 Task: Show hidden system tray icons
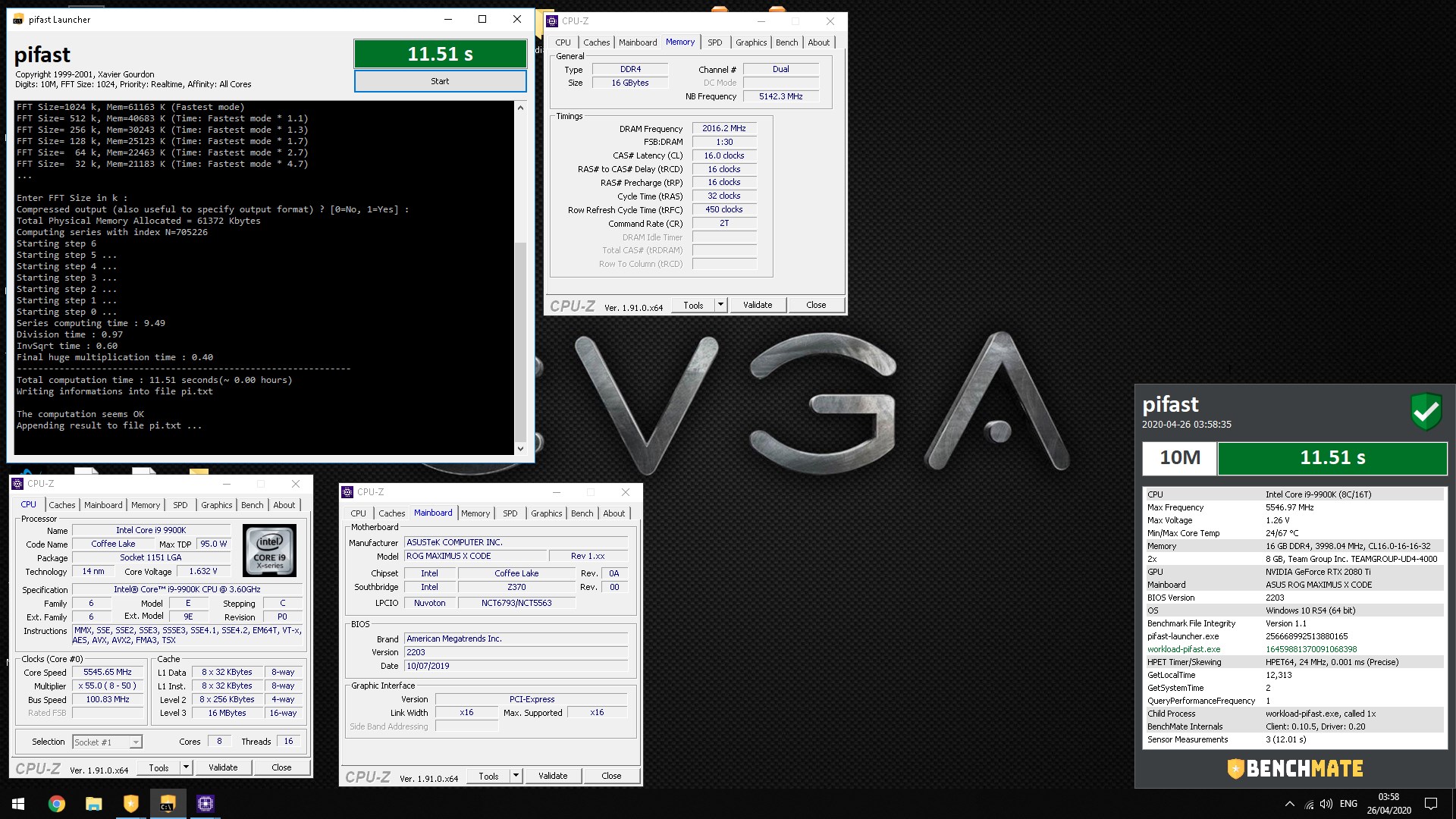(1289, 804)
